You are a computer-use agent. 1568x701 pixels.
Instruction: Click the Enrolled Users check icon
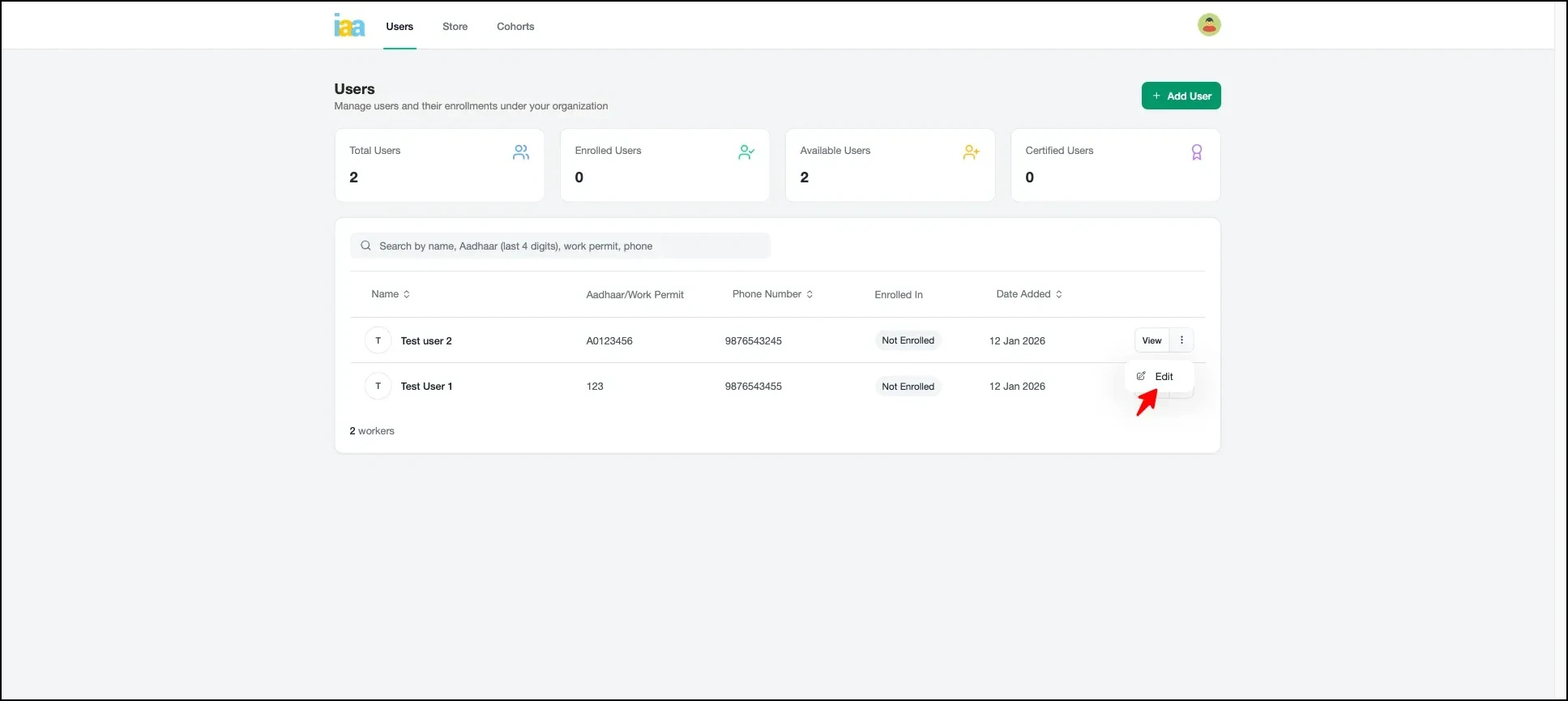(x=746, y=152)
